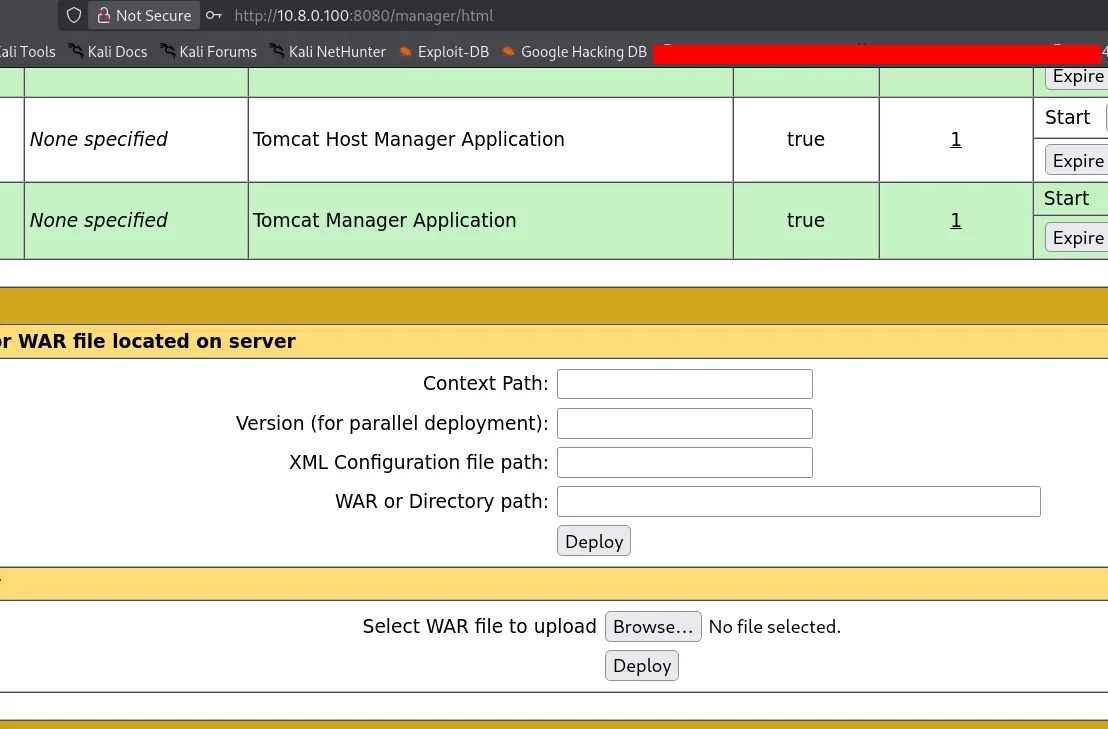
Task: Open the Not Secure lock indicator
Action: (x=144, y=16)
